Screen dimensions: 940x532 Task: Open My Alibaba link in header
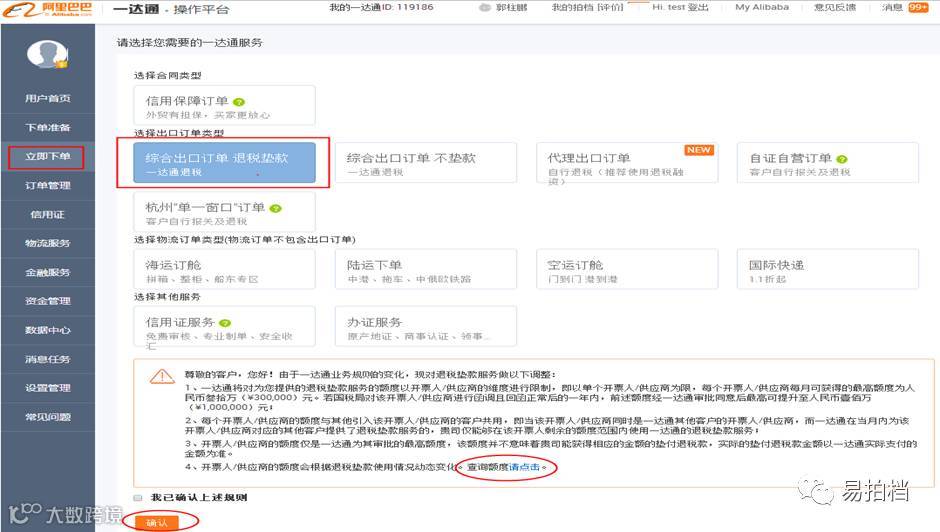(x=762, y=7)
